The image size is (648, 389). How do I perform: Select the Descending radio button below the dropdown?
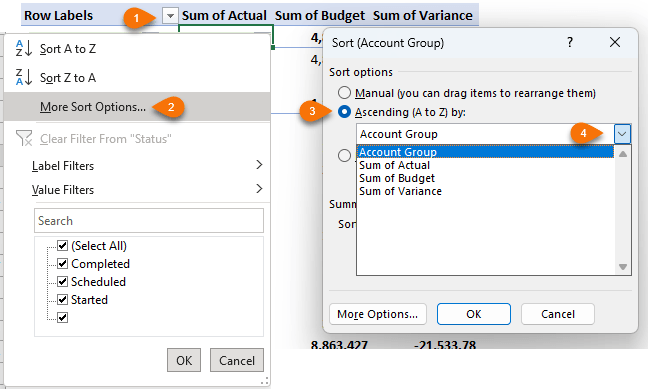coord(344,155)
